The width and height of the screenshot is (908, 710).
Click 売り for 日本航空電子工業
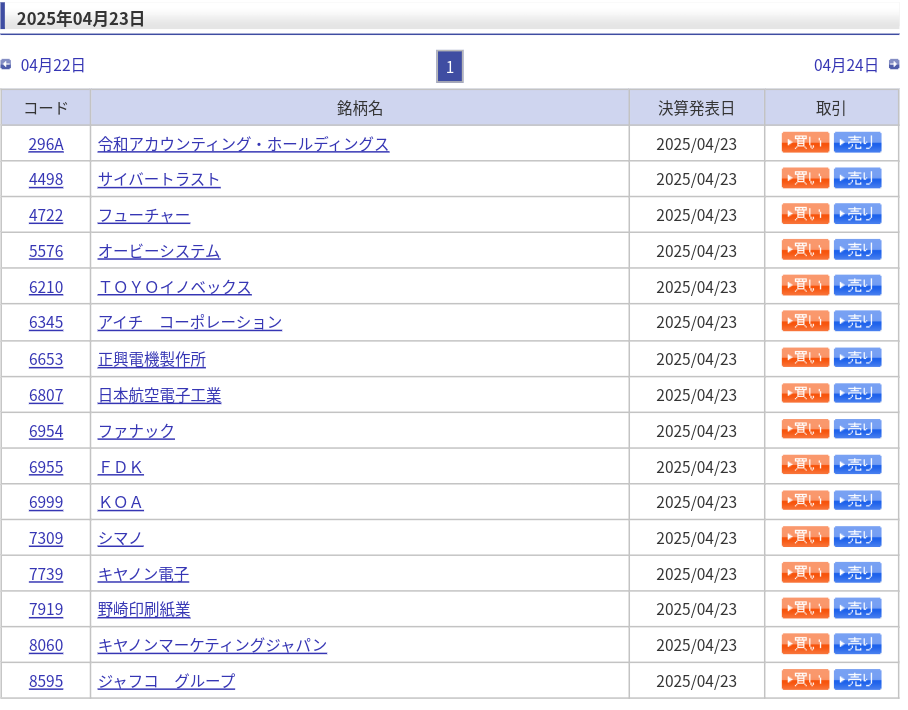click(x=857, y=394)
